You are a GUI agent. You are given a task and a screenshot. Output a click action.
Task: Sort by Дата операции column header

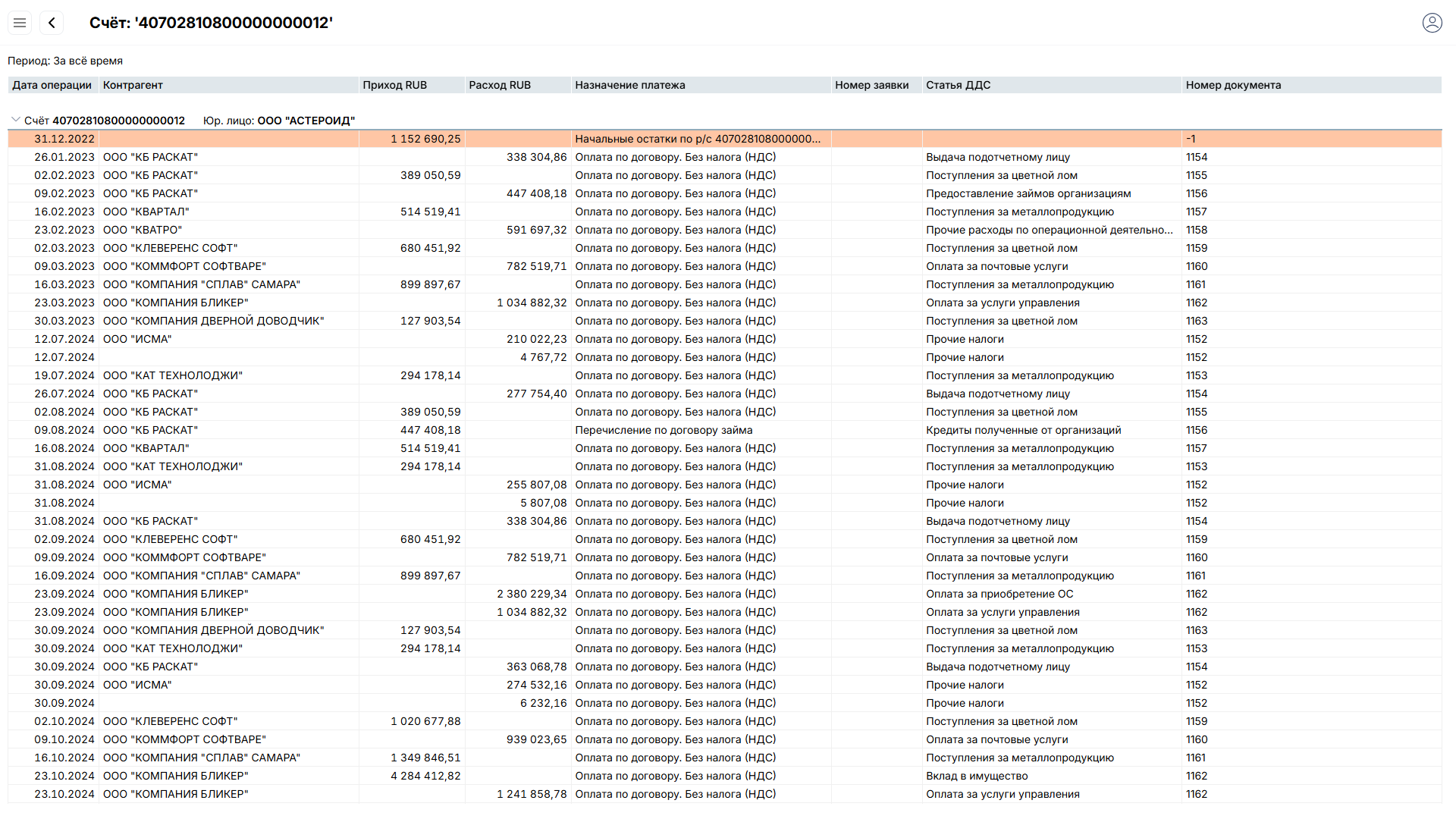[52, 85]
